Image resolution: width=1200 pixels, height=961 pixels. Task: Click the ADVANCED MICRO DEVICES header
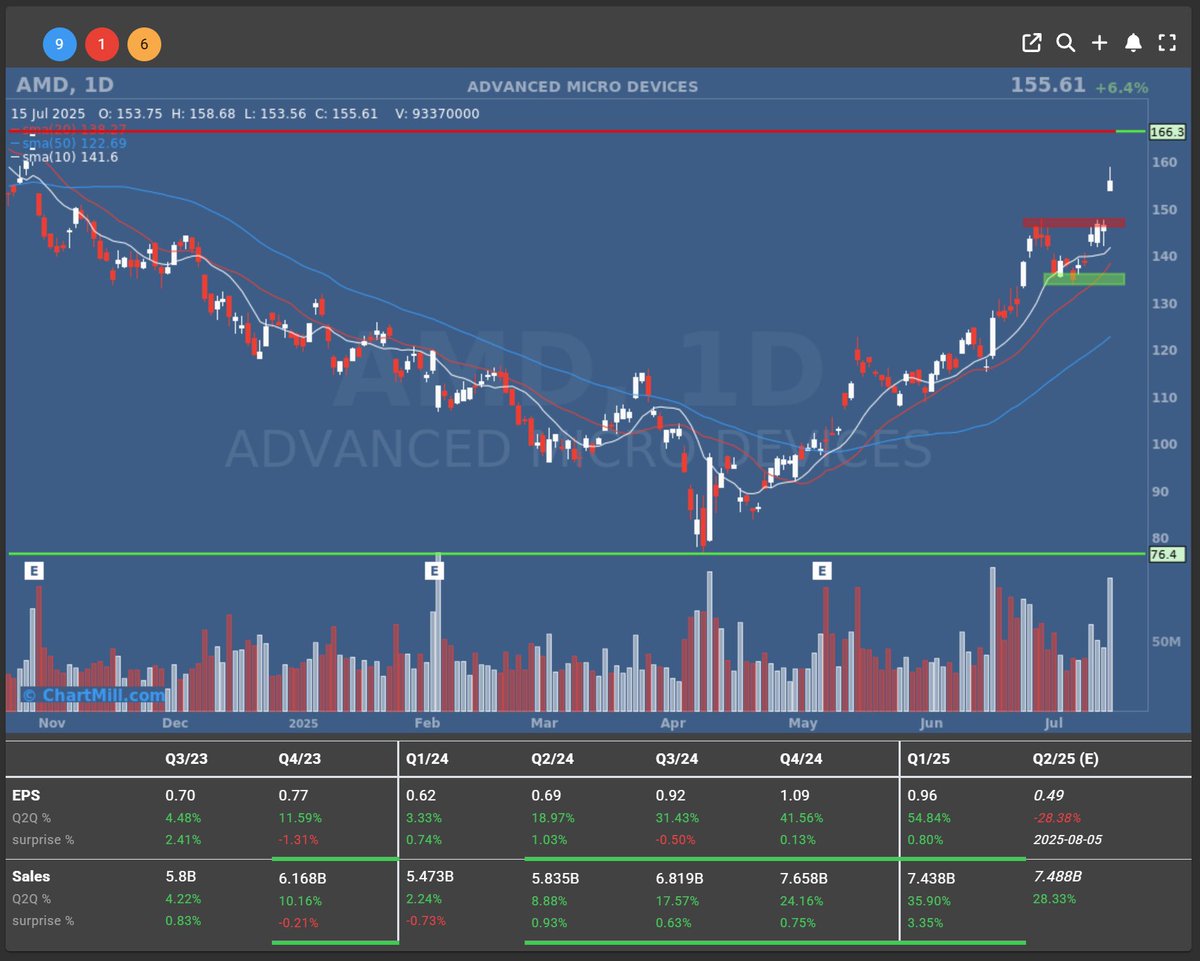pyautogui.click(x=583, y=88)
